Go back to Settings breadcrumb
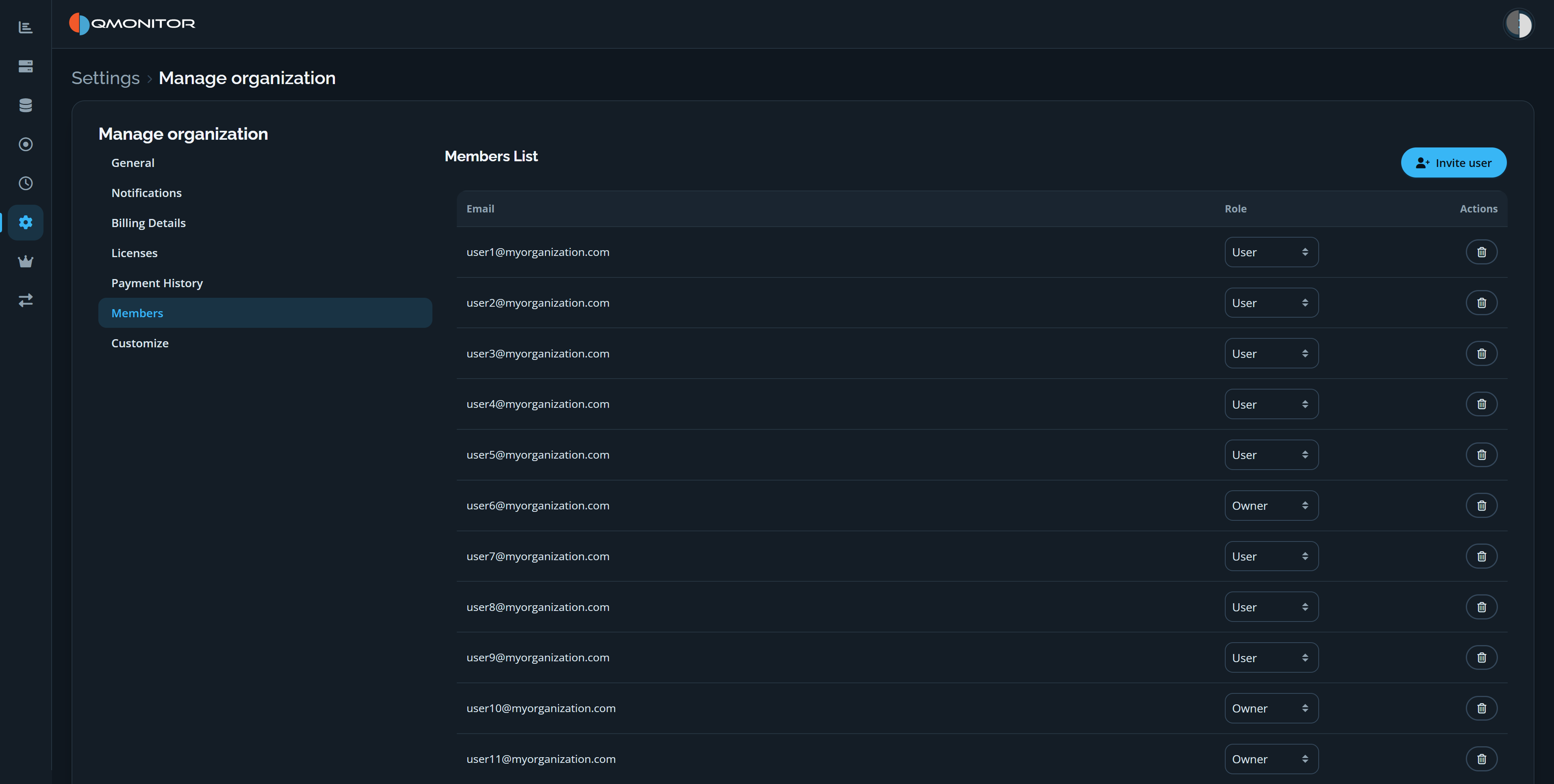The height and width of the screenshot is (784, 1554). pos(106,78)
